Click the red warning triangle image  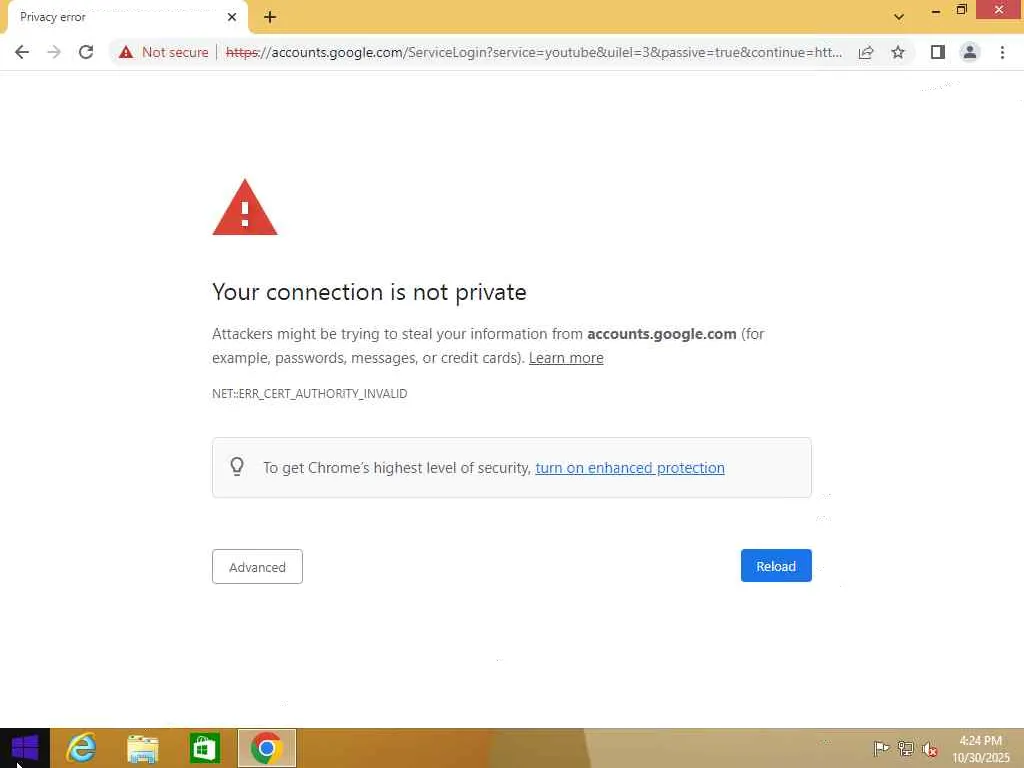[x=245, y=208]
